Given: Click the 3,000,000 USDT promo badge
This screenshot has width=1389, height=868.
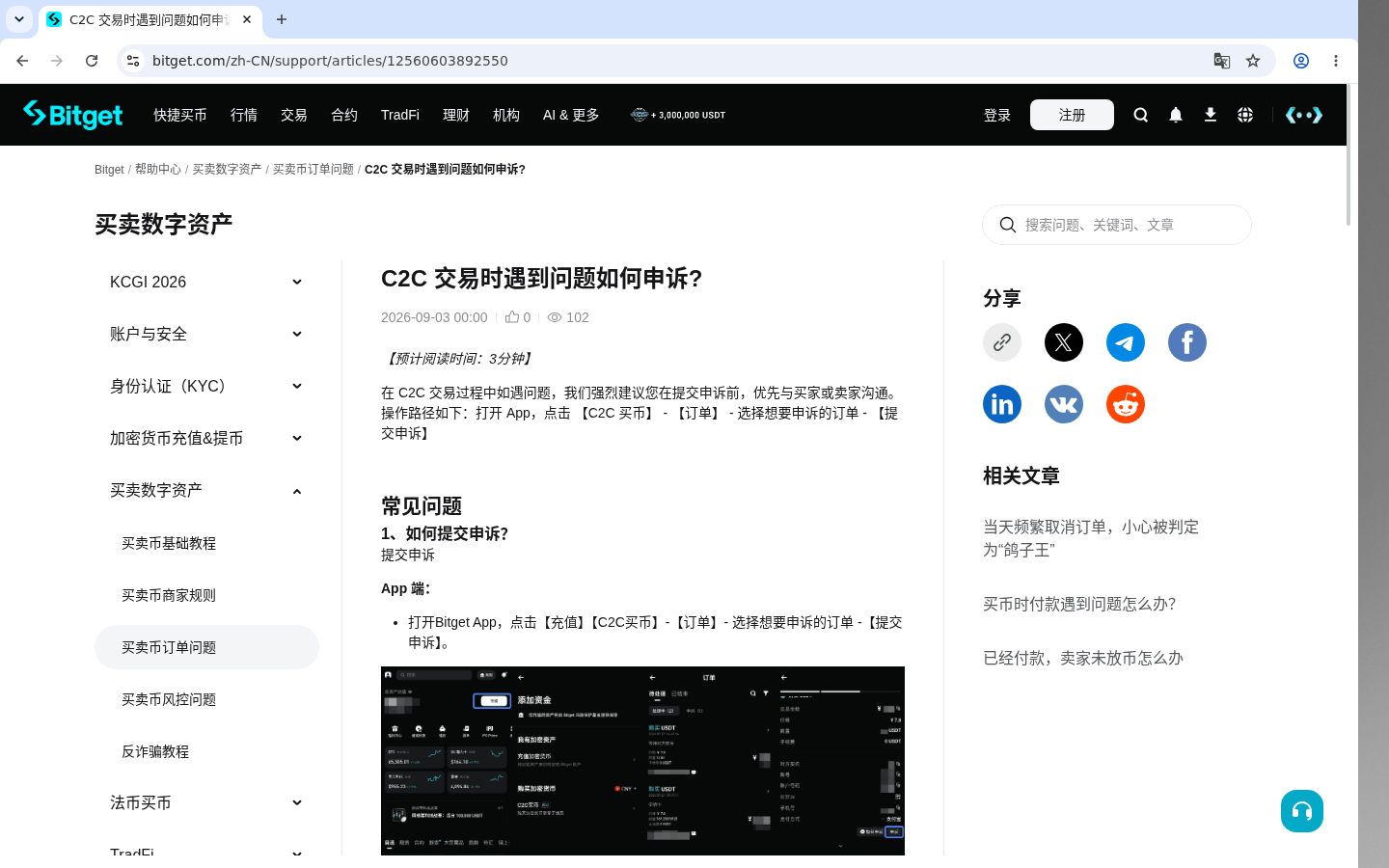Looking at the screenshot, I should (x=678, y=115).
